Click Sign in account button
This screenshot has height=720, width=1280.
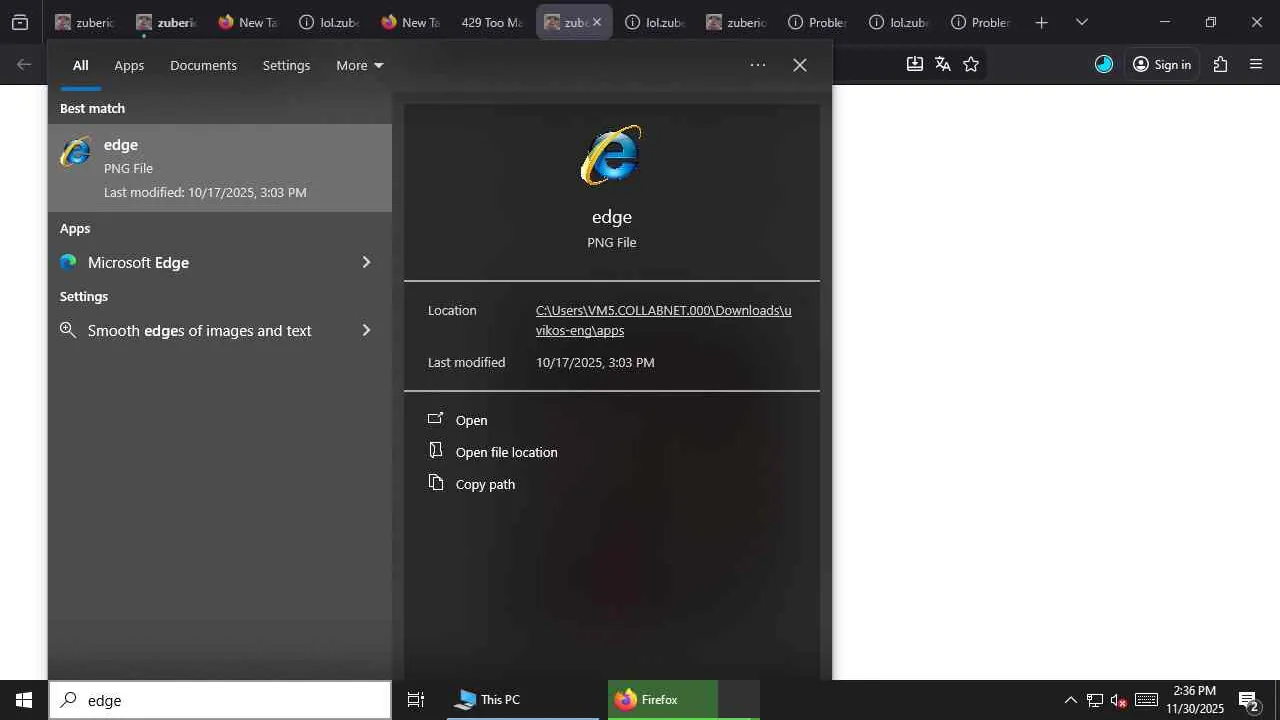pyautogui.click(x=1162, y=64)
